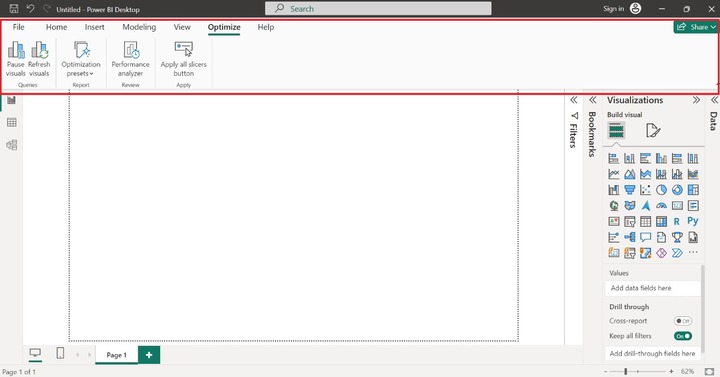Select the Azure map arrow visual

pyautogui.click(x=646, y=206)
